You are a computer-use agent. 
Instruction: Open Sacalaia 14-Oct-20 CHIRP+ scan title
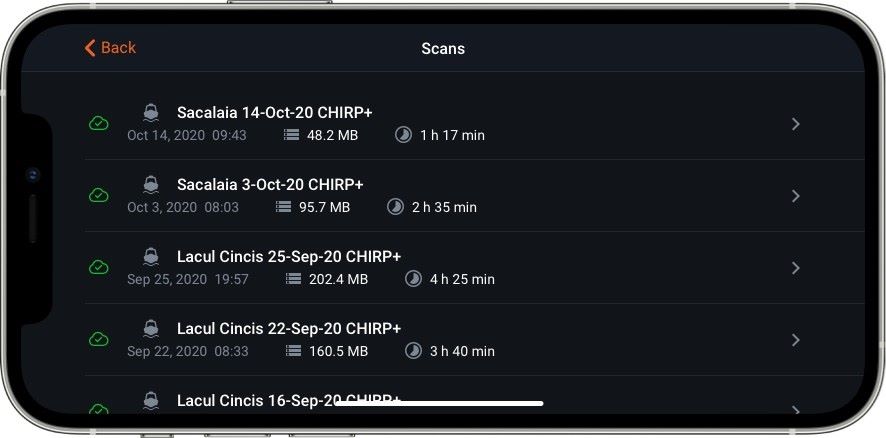(x=274, y=112)
